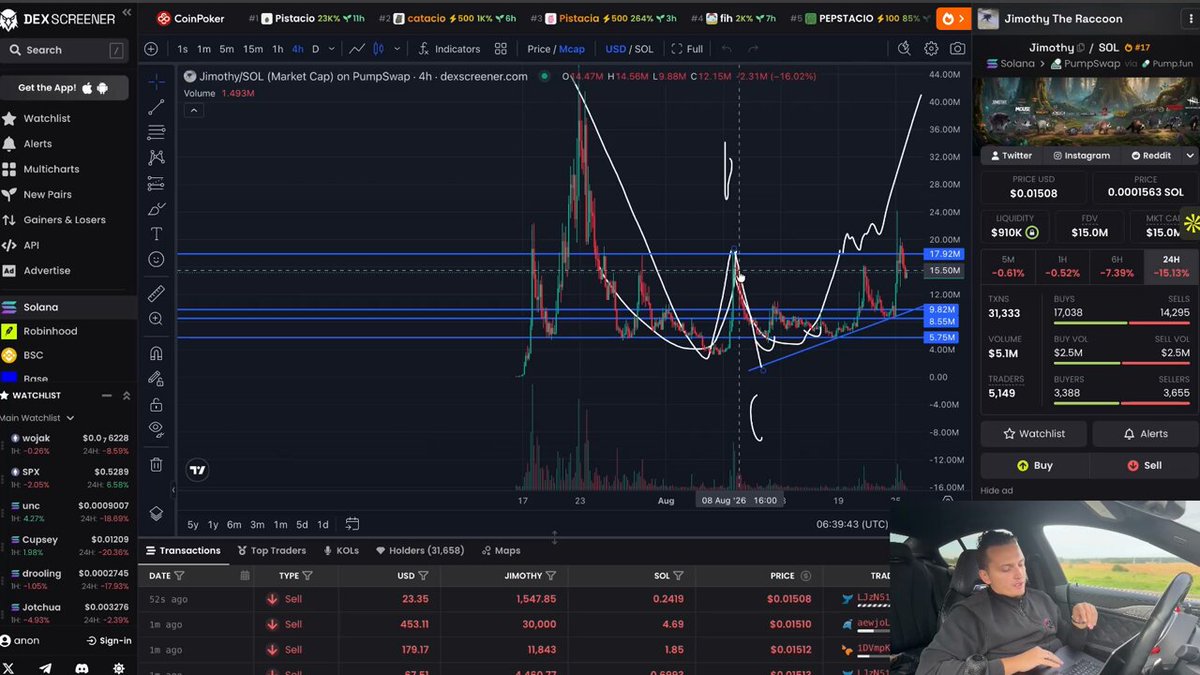Open the Telegram icon in sidebar footer

click(x=45, y=668)
